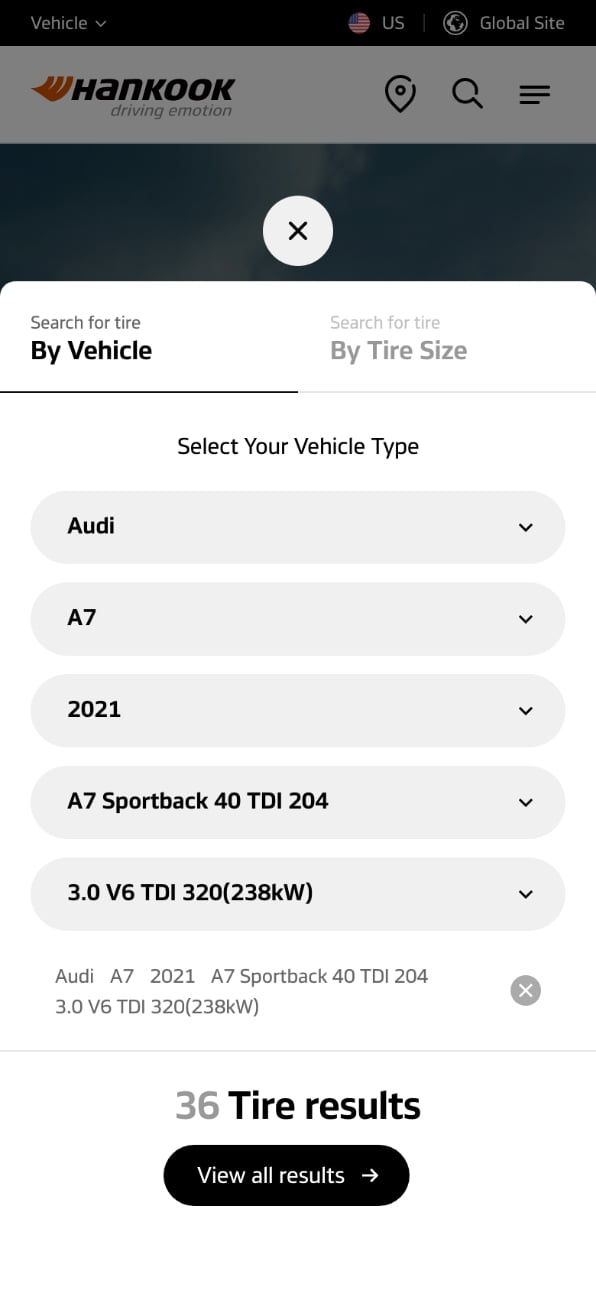Expand the Audi make dropdown
Screen dimensions: 596x1290
pyautogui.click(x=298, y=527)
